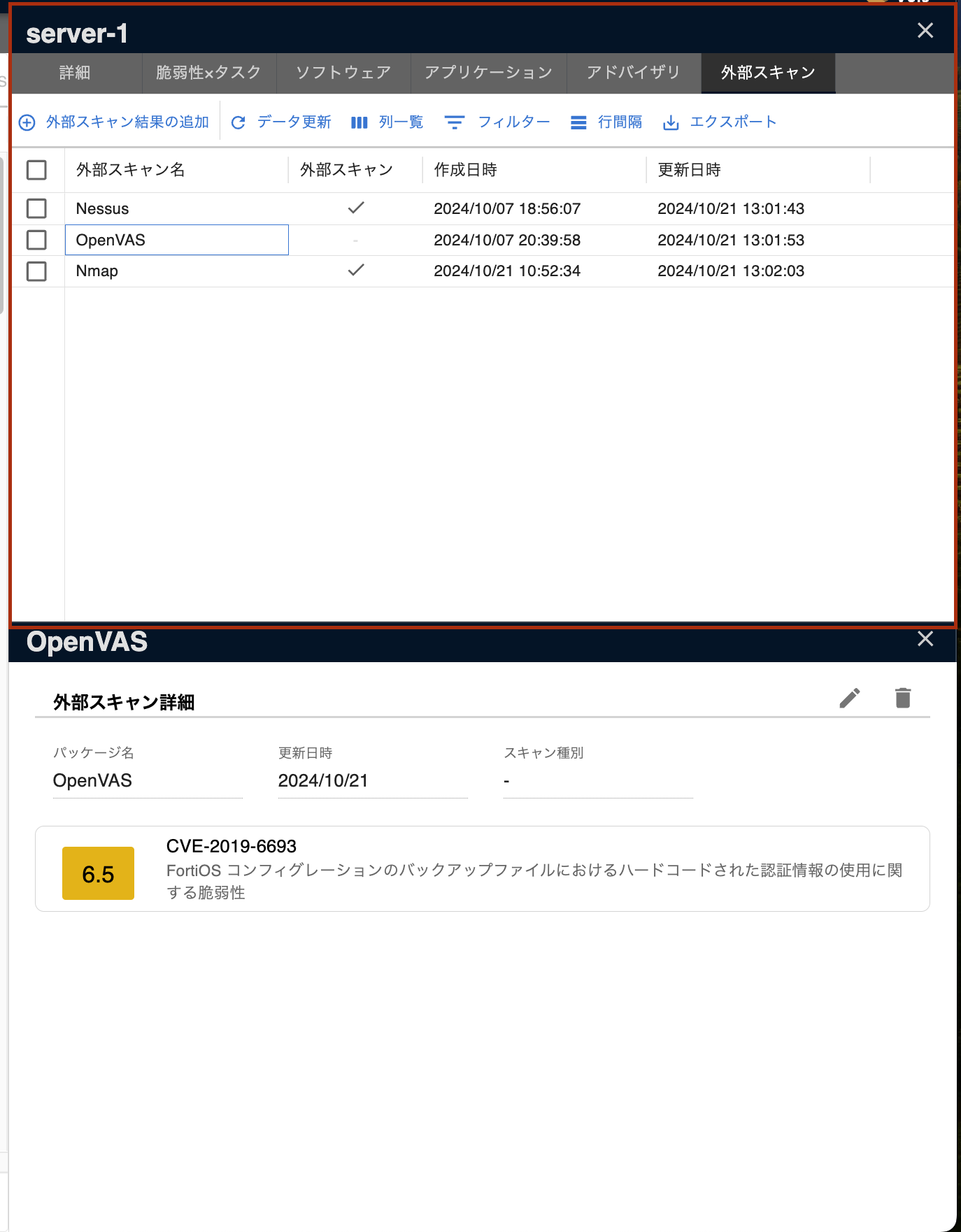Click the 6.5 severity score badge
This screenshot has width=961, height=1232.
tap(98, 873)
